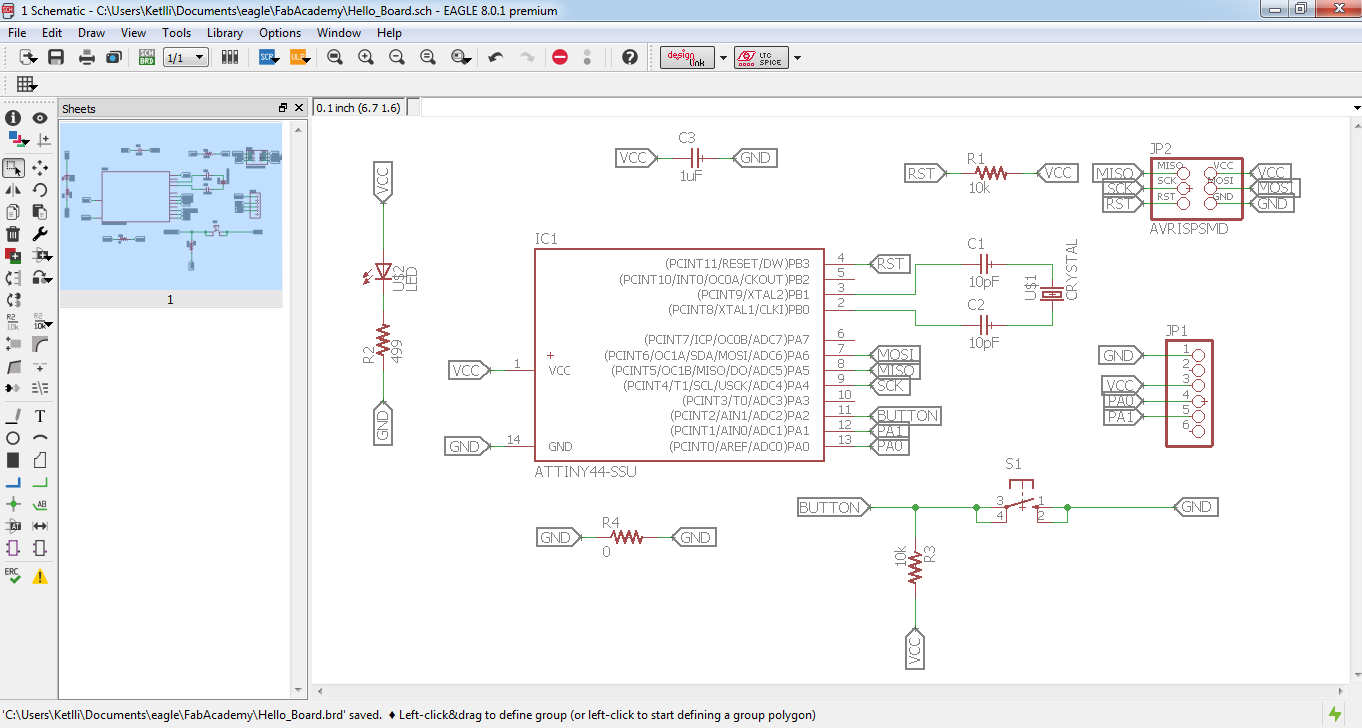Open the Tools menu
The height and width of the screenshot is (728, 1362).
tap(176, 33)
